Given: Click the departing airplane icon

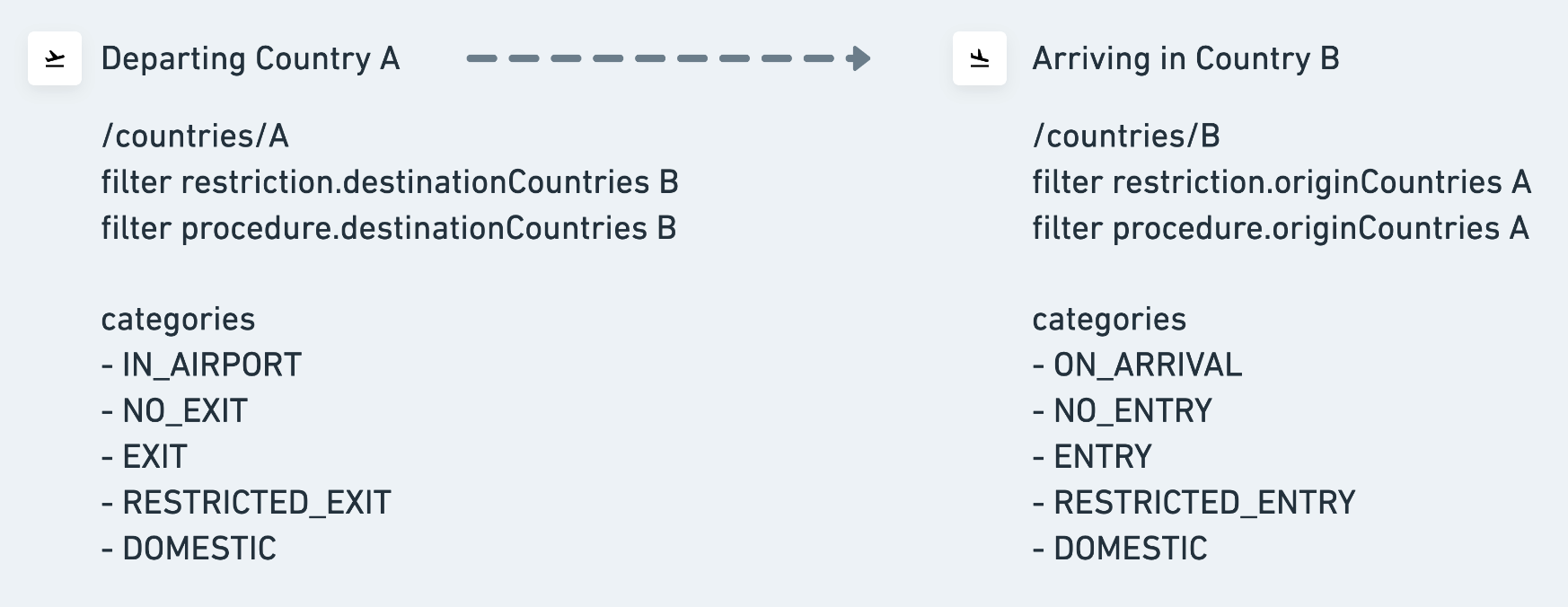Looking at the screenshot, I should [55, 58].
